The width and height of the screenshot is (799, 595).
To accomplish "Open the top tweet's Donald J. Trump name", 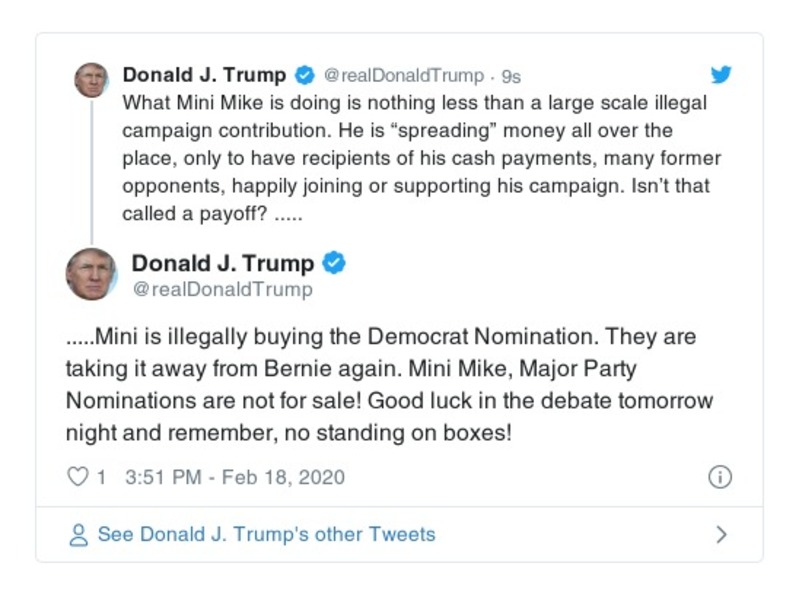I will [x=204, y=75].
